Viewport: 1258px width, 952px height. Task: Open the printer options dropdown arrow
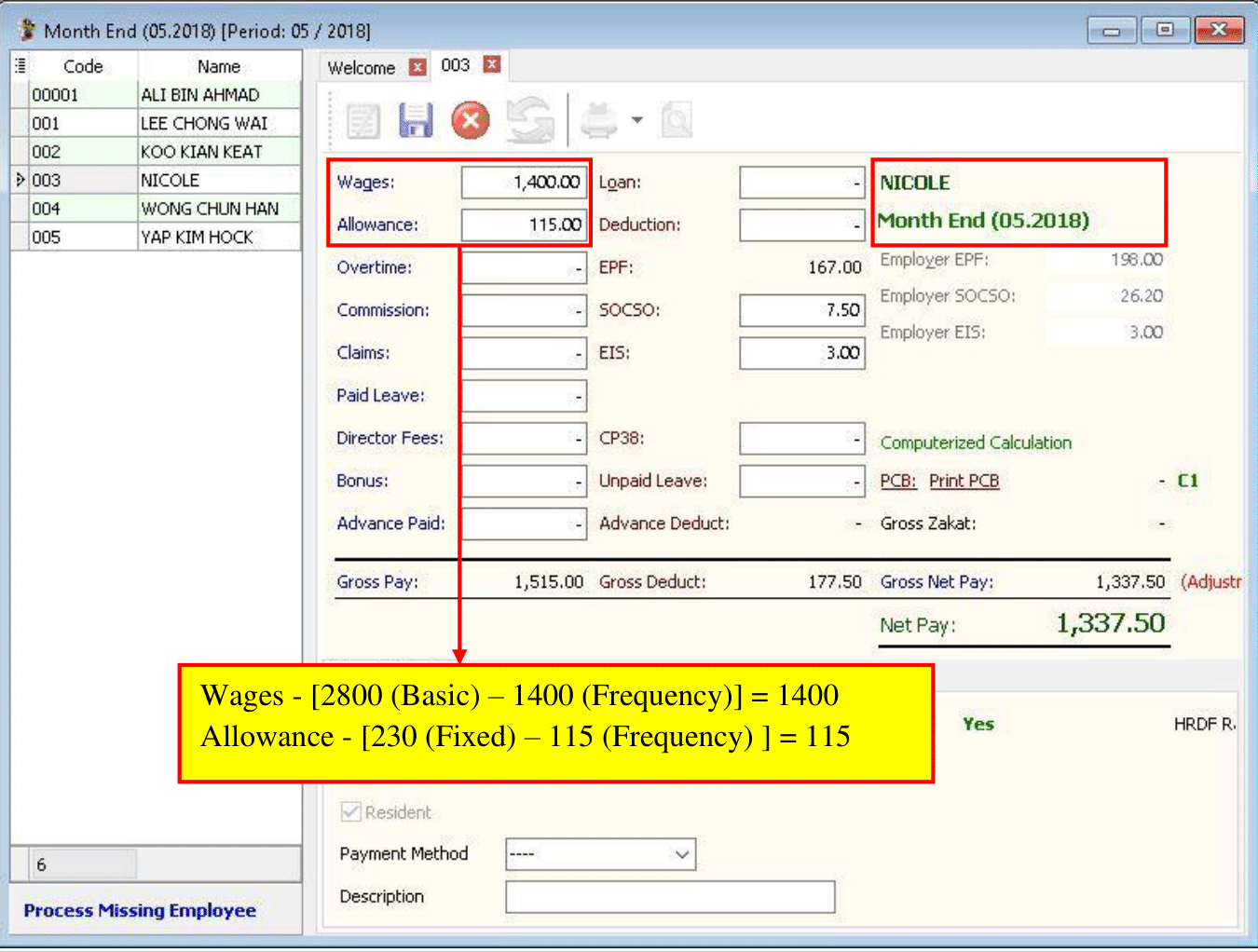point(637,120)
